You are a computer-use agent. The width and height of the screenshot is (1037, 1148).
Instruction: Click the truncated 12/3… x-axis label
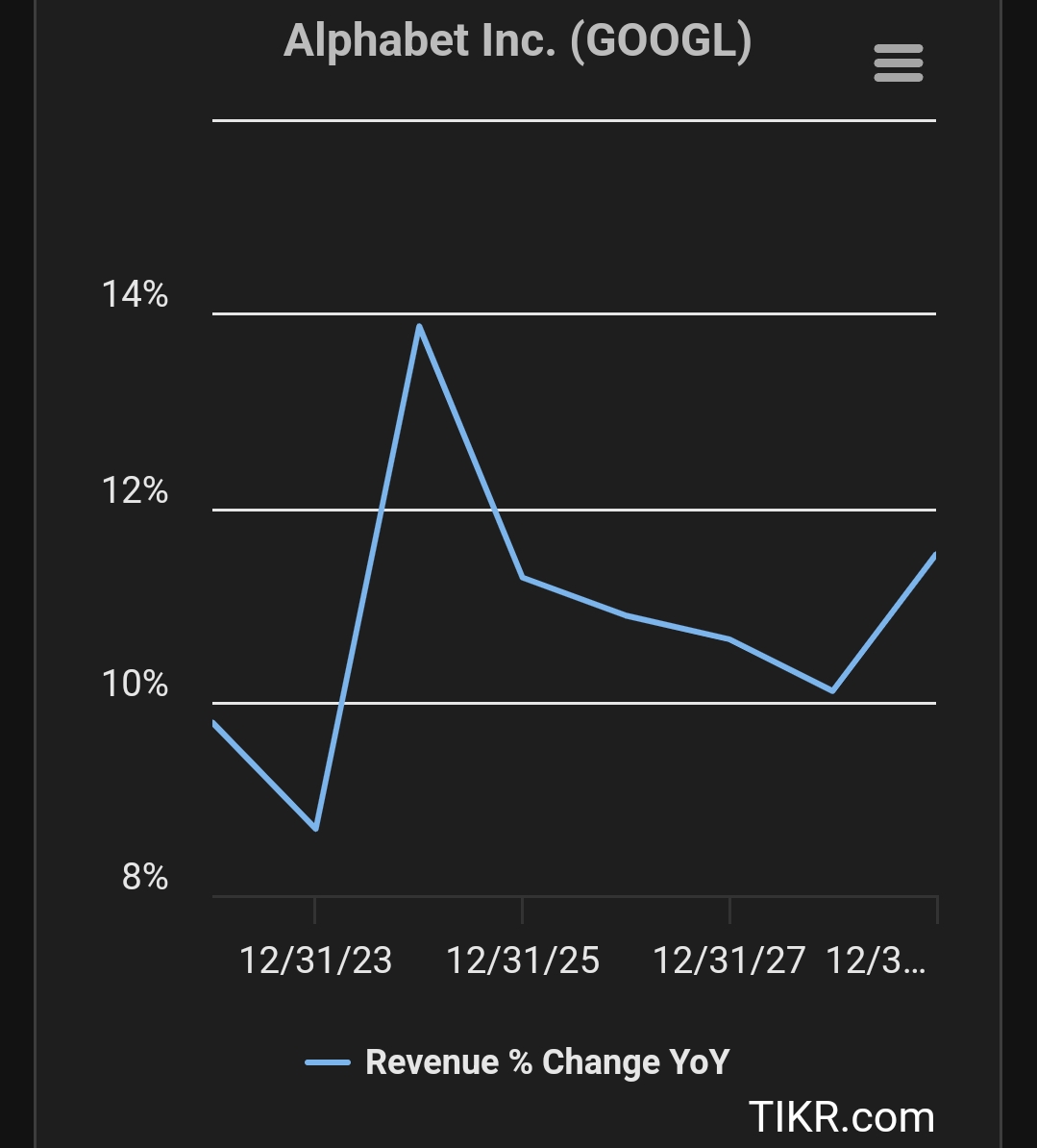[876, 961]
